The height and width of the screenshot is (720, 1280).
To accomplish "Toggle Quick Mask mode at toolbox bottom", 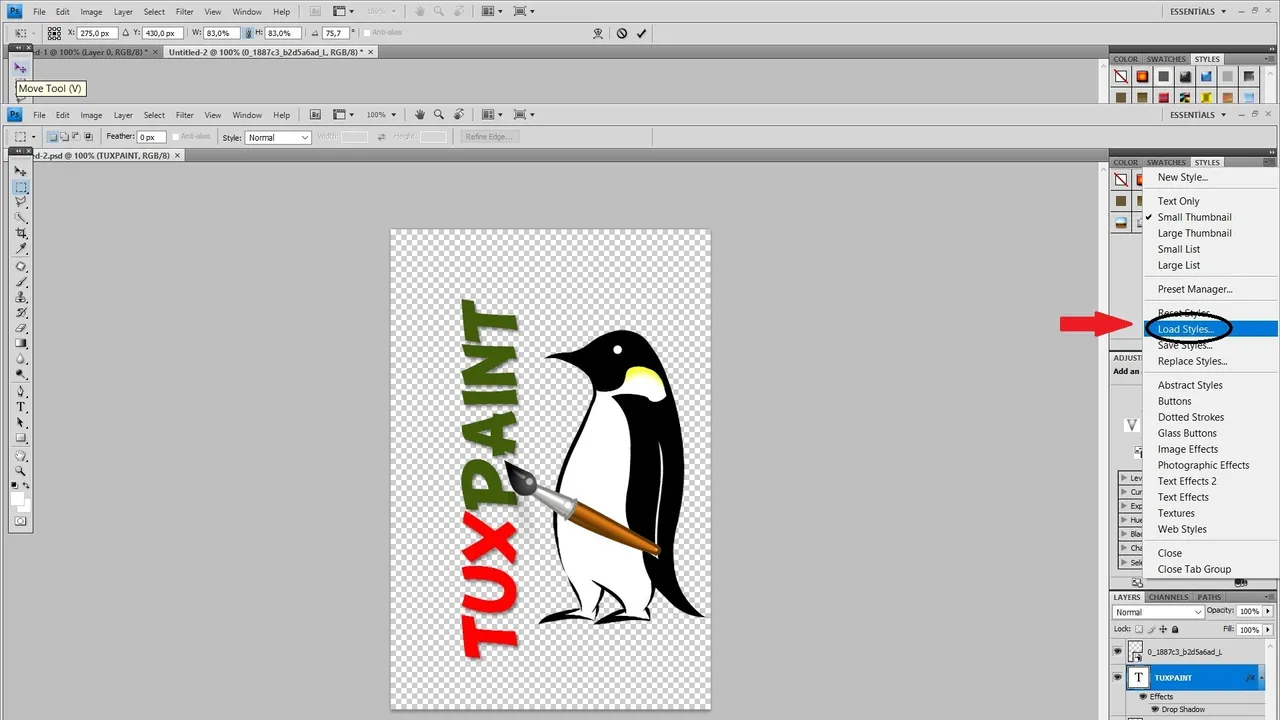I will point(21,521).
